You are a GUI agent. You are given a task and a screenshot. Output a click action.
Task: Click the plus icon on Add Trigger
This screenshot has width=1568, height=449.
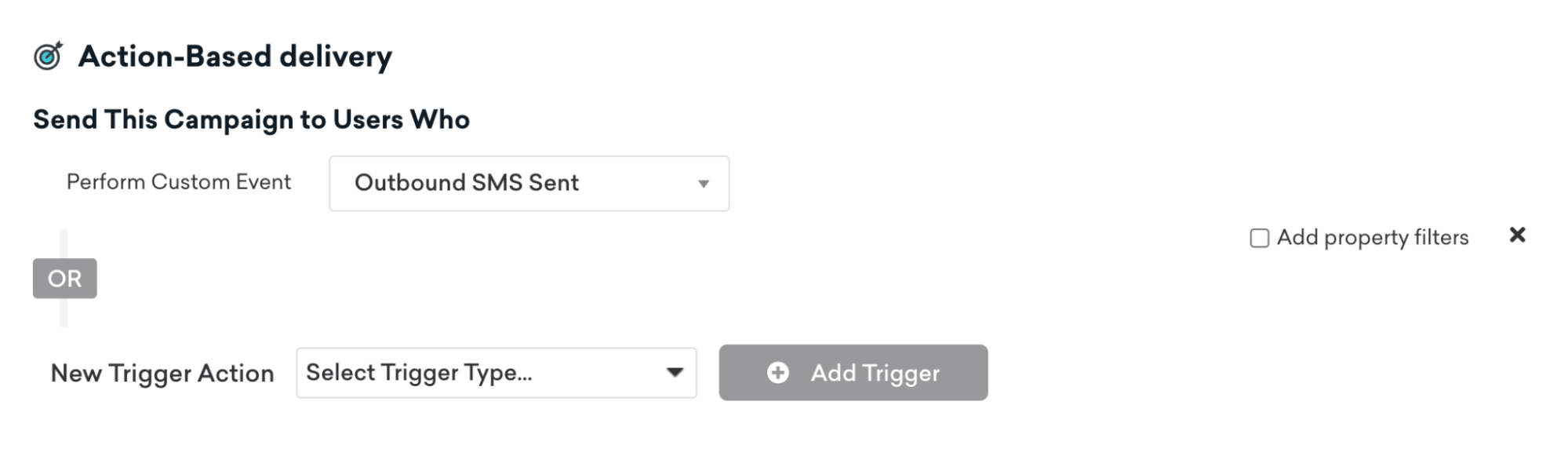tap(777, 373)
